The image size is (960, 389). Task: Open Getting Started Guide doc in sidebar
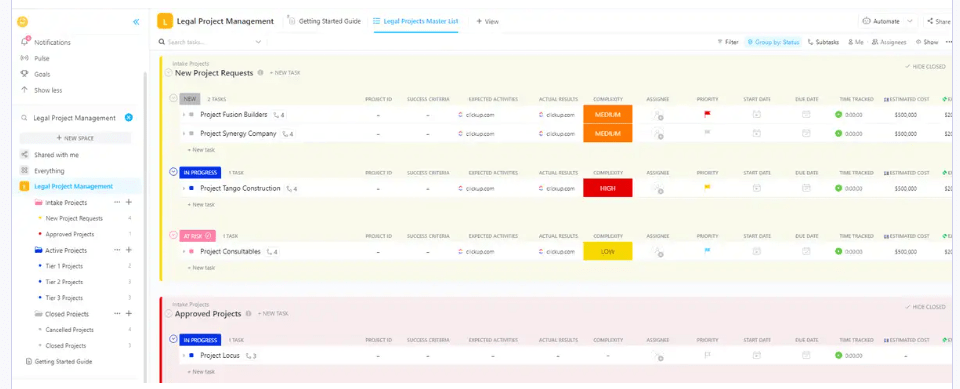point(59,361)
